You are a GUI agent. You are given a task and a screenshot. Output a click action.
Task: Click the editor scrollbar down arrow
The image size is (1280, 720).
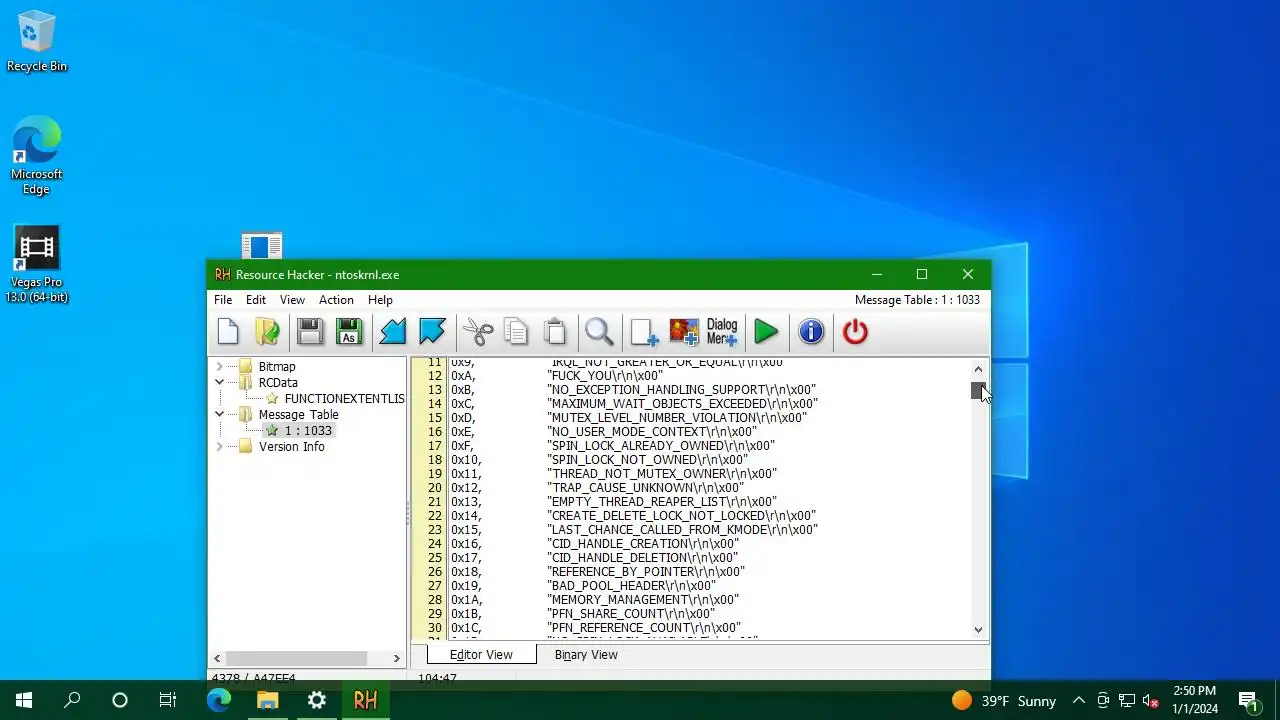(978, 630)
